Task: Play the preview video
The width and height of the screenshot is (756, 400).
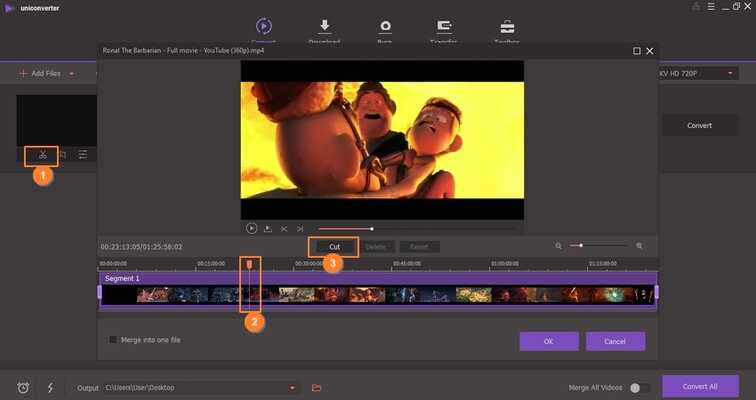Action: [x=251, y=228]
